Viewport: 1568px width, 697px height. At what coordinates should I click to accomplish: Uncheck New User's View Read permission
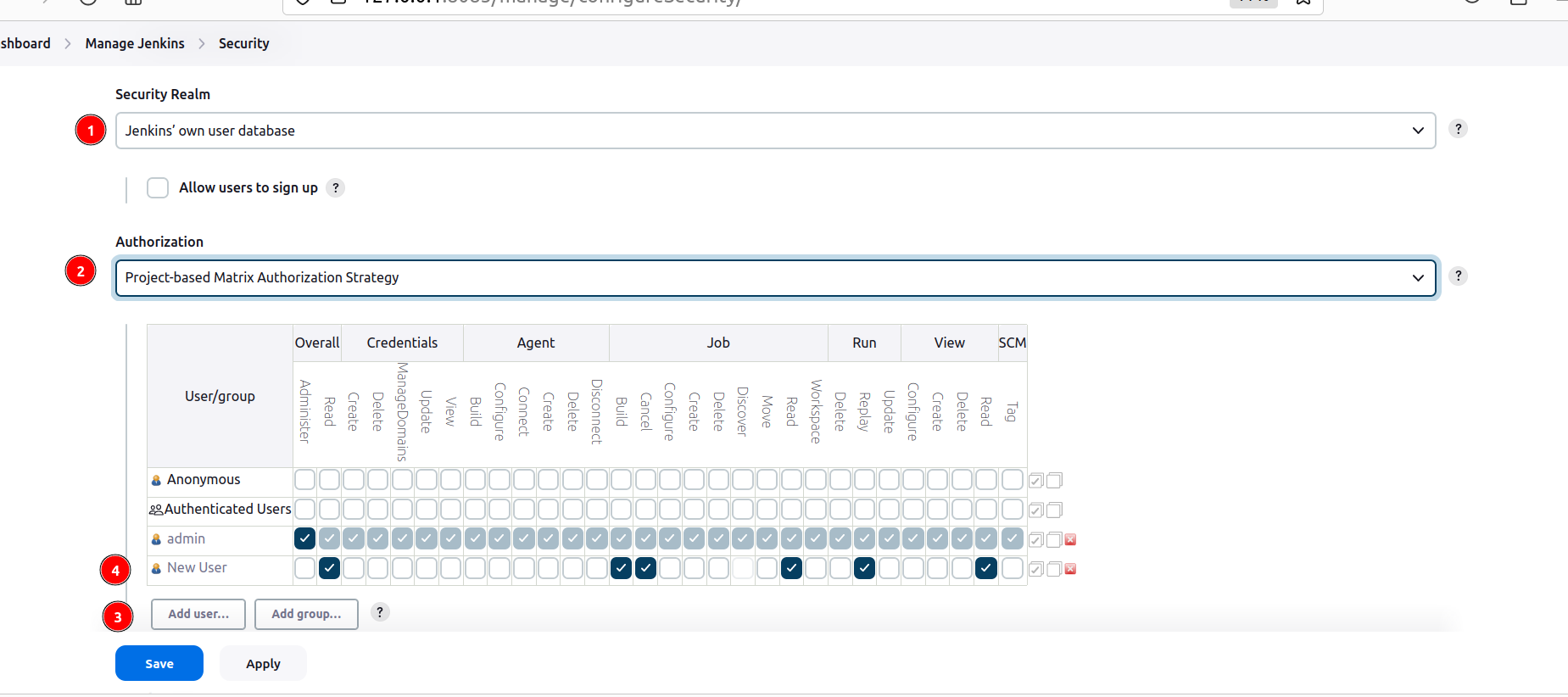click(985, 568)
